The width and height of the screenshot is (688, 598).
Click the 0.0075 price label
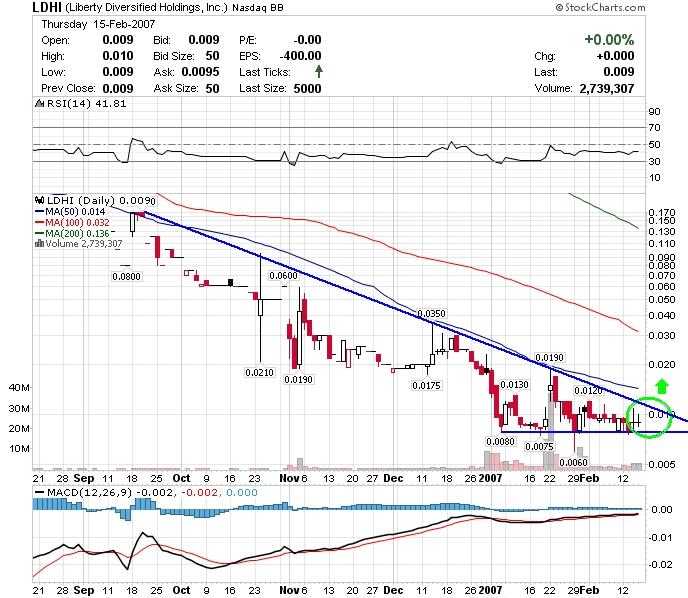pyautogui.click(x=539, y=446)
